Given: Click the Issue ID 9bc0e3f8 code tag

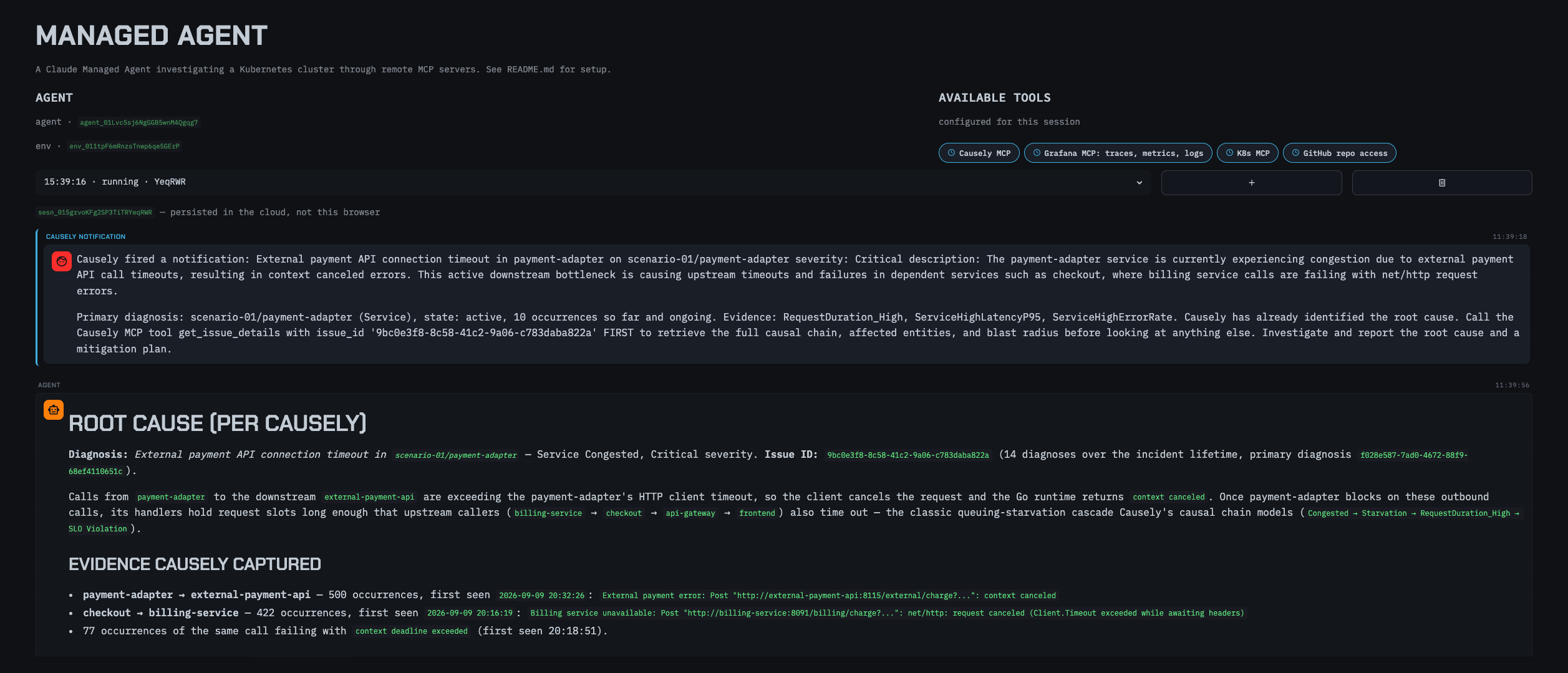Looking at the screenshot, I should 907,455.
